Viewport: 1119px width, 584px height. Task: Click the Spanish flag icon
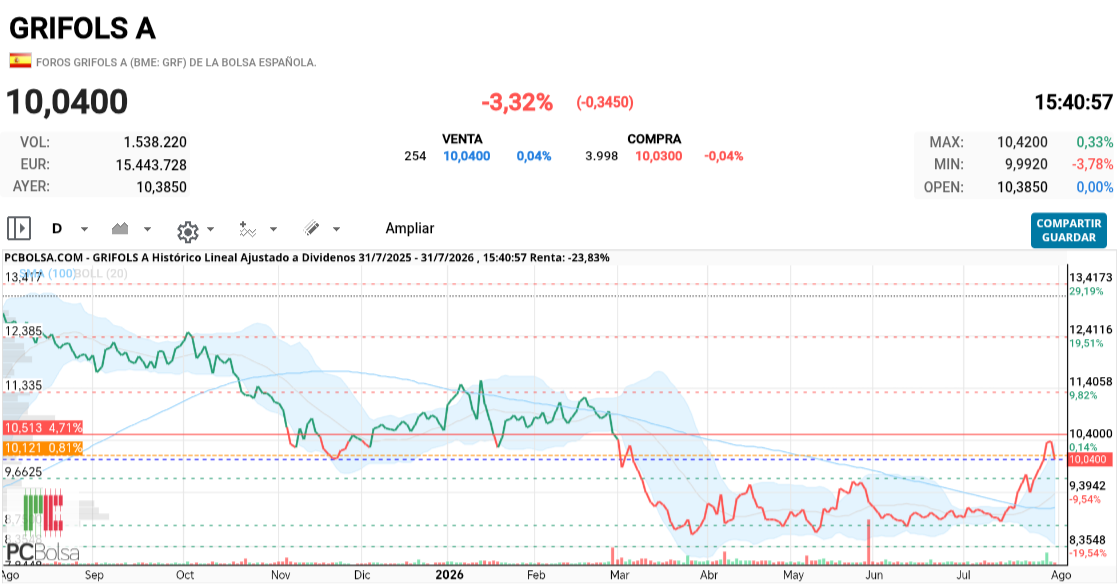click(x=20, y=61)
